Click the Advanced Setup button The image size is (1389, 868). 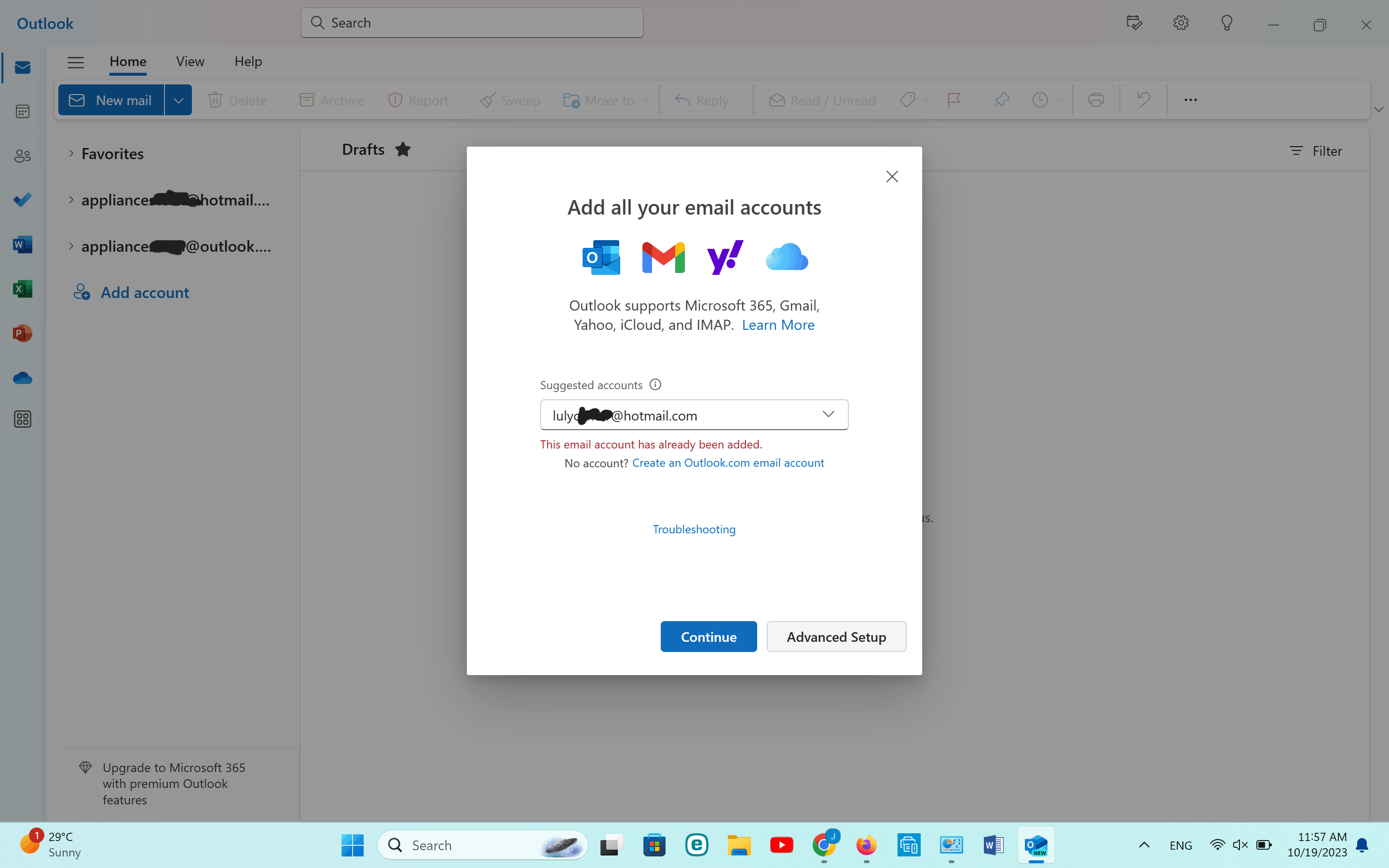coord(836,637)
